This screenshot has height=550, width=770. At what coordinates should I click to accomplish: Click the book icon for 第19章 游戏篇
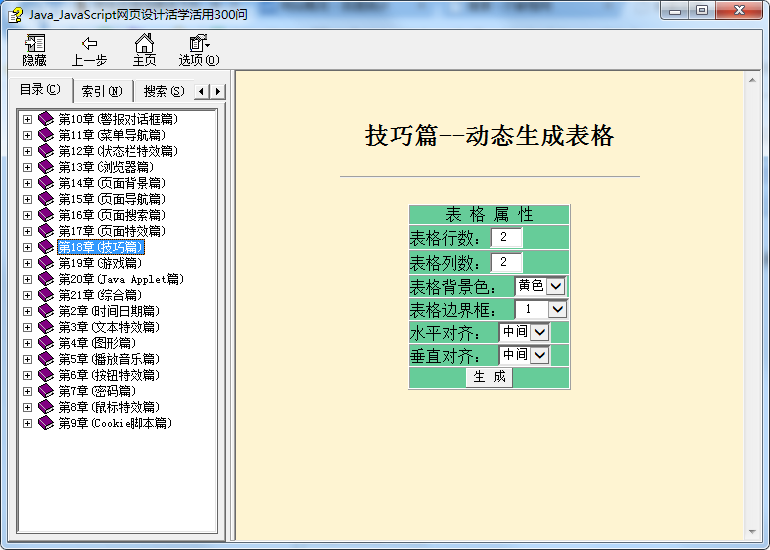click(x=46, y=263)
